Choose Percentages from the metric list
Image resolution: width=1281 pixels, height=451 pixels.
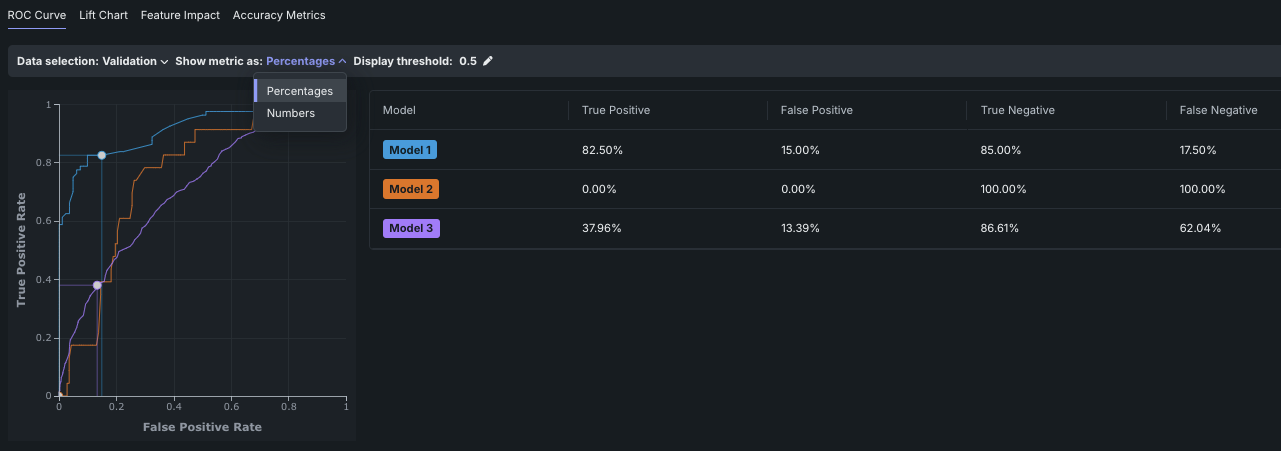(x=299, y=91)
